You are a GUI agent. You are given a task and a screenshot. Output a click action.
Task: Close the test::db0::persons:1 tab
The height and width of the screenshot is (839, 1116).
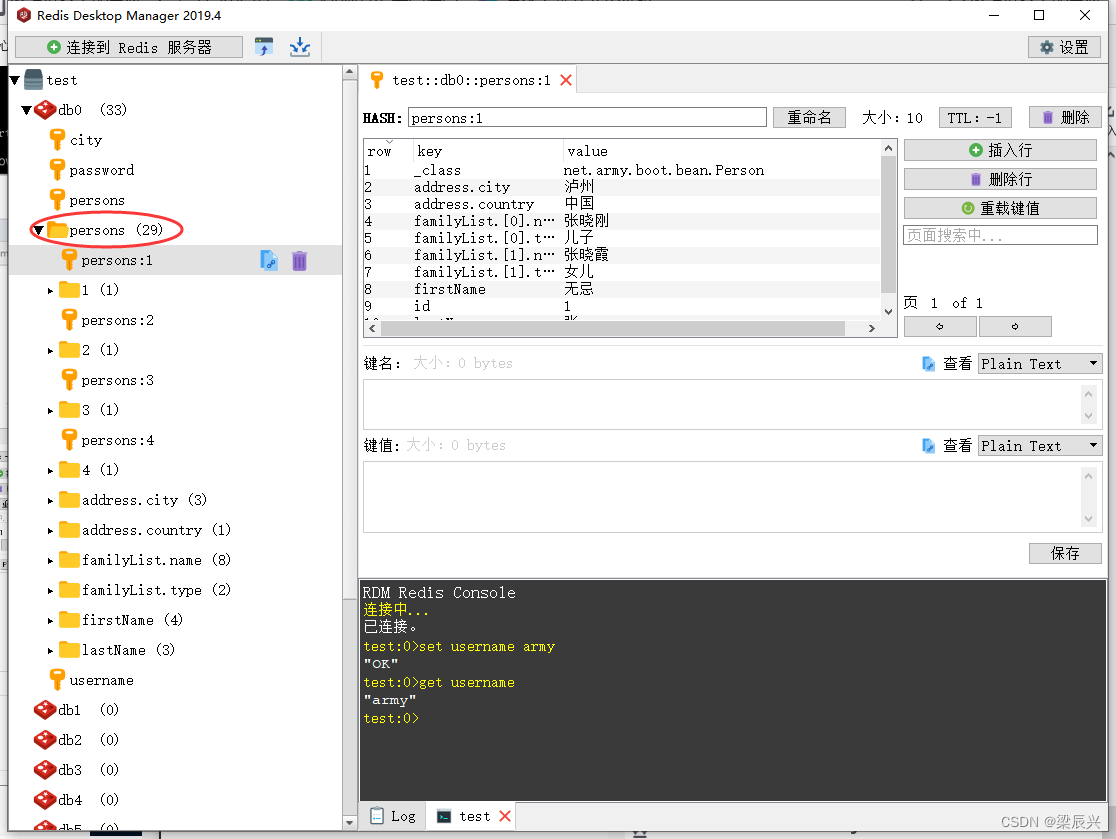566,80
